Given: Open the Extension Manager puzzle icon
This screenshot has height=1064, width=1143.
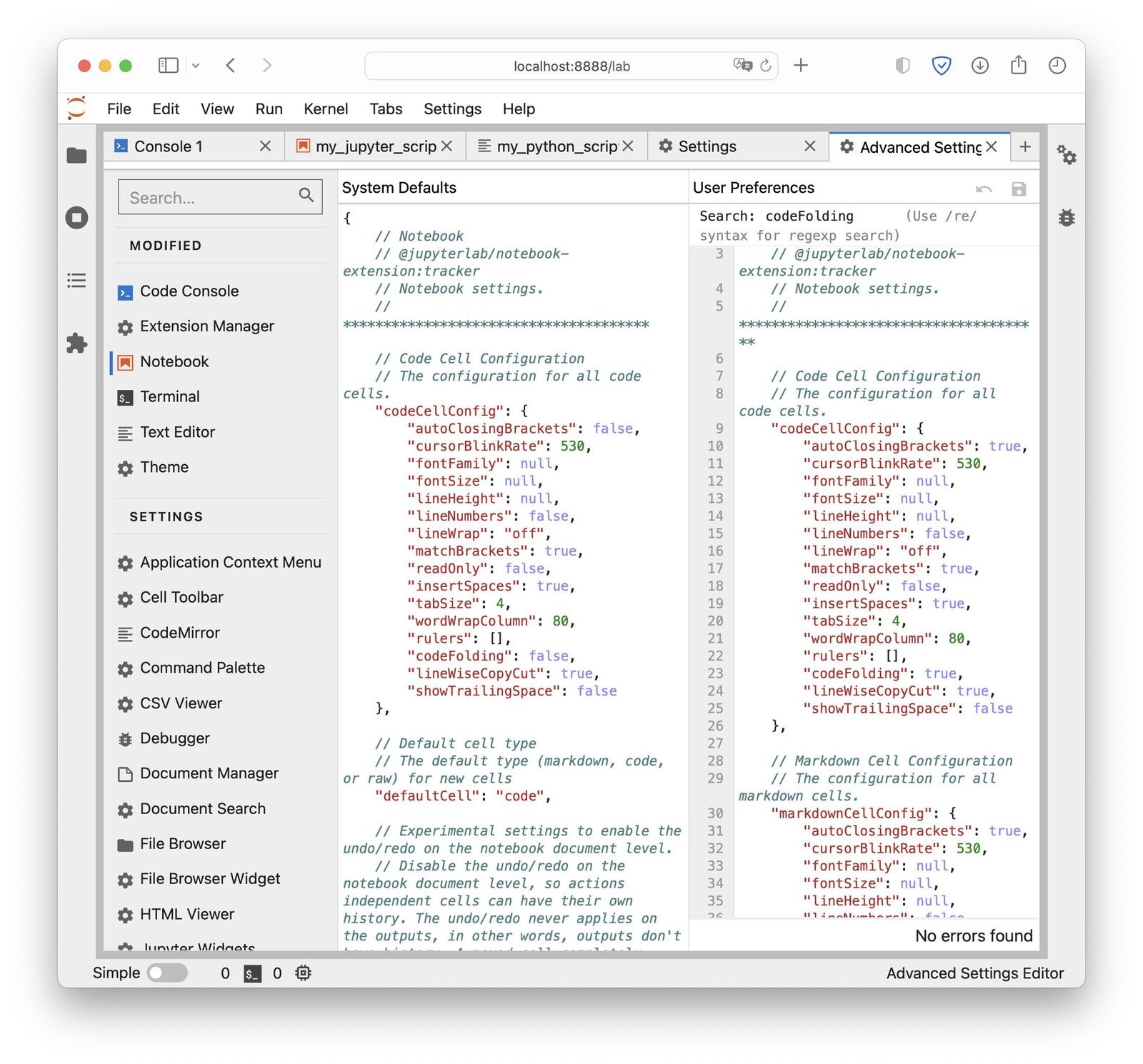Looking at the screenshot, I should [76, 343].
